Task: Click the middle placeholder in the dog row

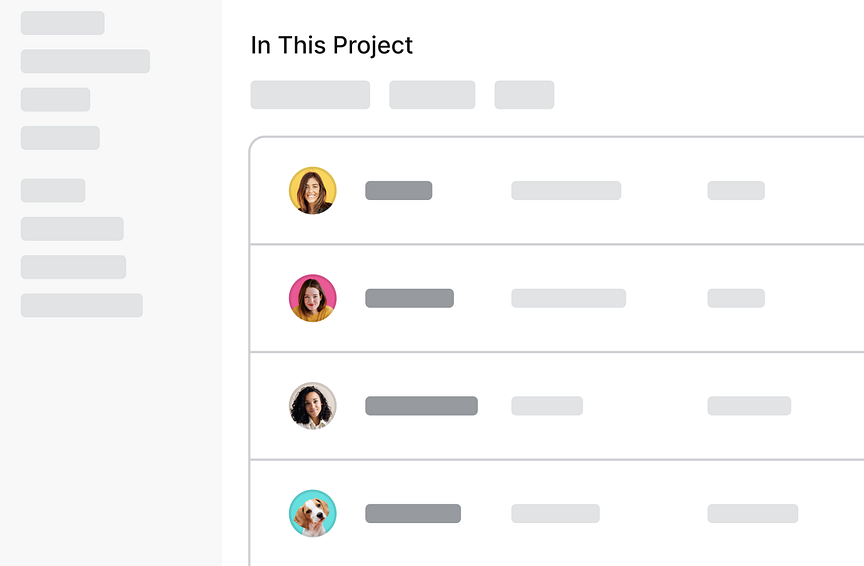Action: click(x=555, y=514)
